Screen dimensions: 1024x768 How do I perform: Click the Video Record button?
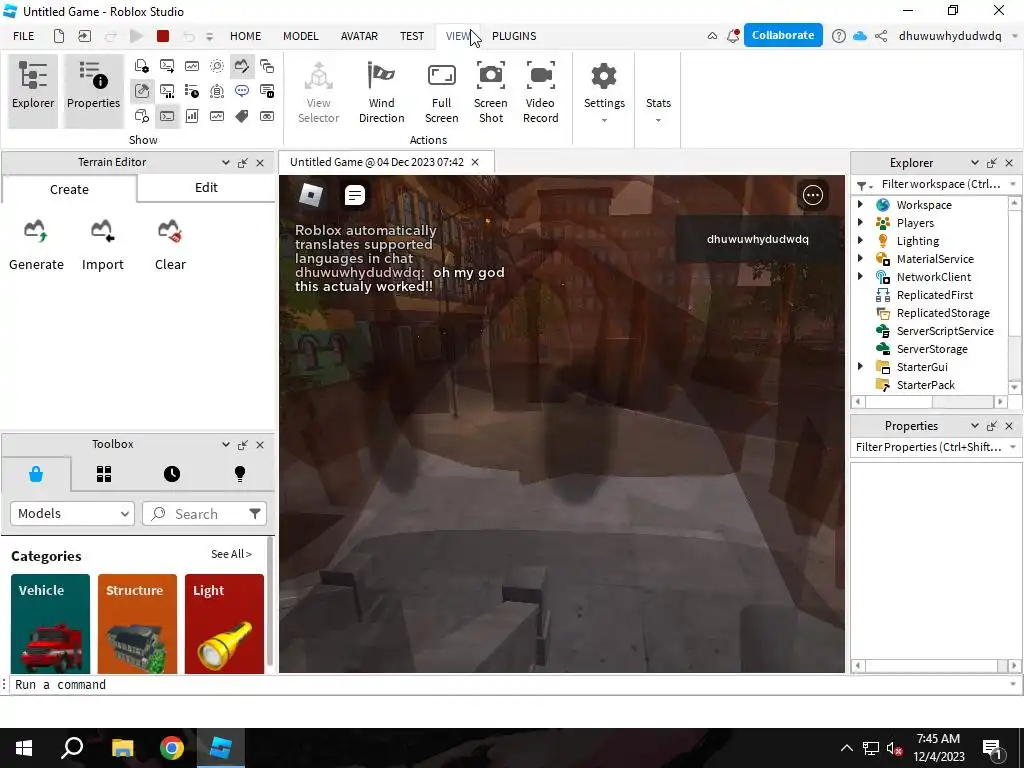[540, 91]
